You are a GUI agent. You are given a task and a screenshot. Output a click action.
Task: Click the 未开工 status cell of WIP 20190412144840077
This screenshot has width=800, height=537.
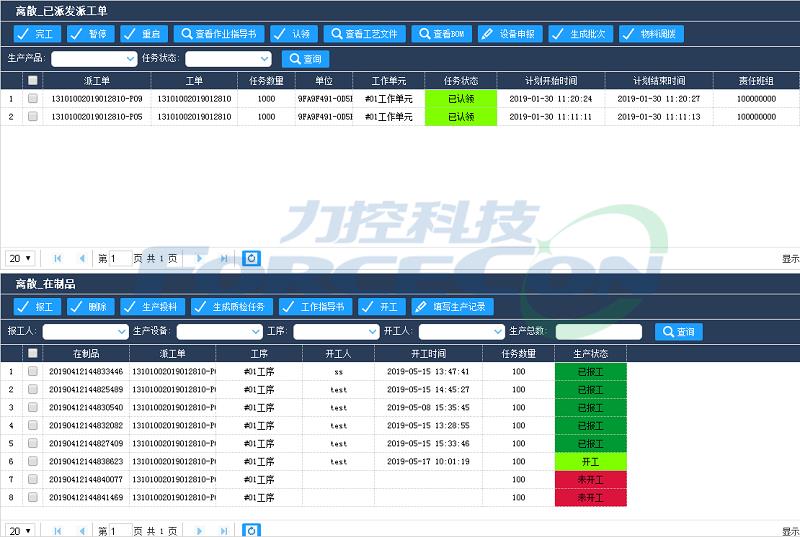point(590,479)
